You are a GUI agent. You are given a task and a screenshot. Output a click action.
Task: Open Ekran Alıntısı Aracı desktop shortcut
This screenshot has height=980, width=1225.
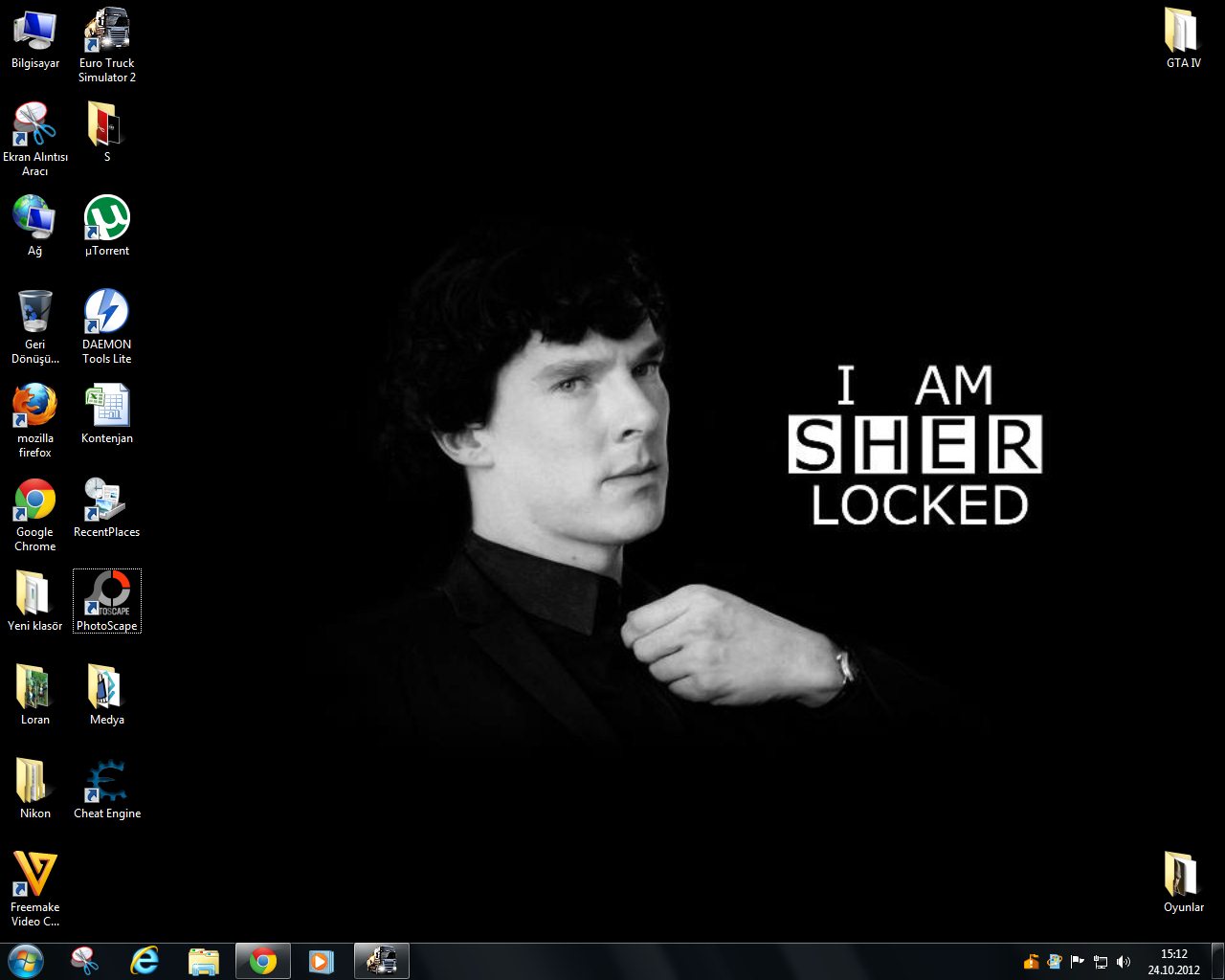pyautogui.click(x=35, y=139)
